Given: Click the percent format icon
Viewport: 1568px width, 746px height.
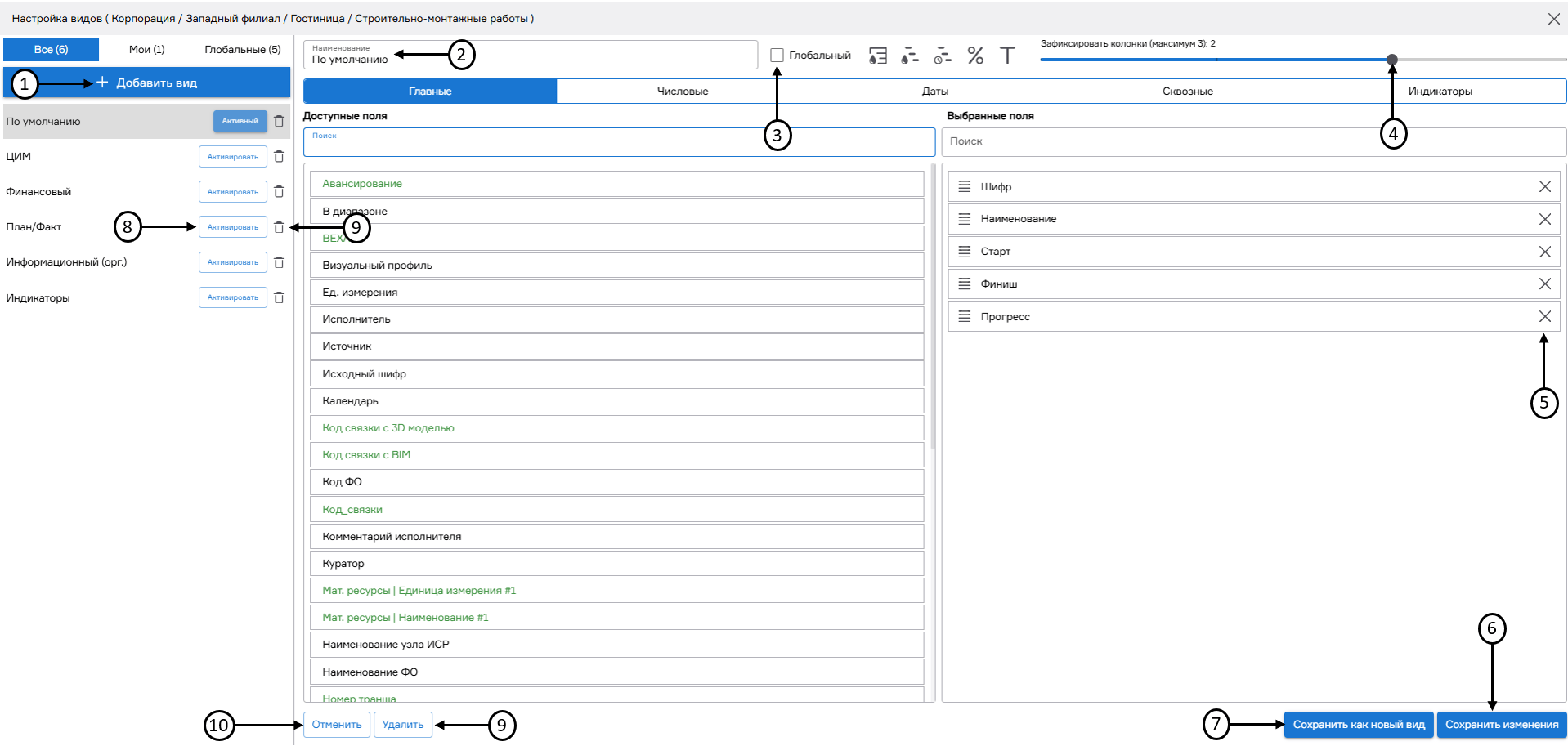Looking at the screenshot, I should pyautogui.click(x=975, y=56).
